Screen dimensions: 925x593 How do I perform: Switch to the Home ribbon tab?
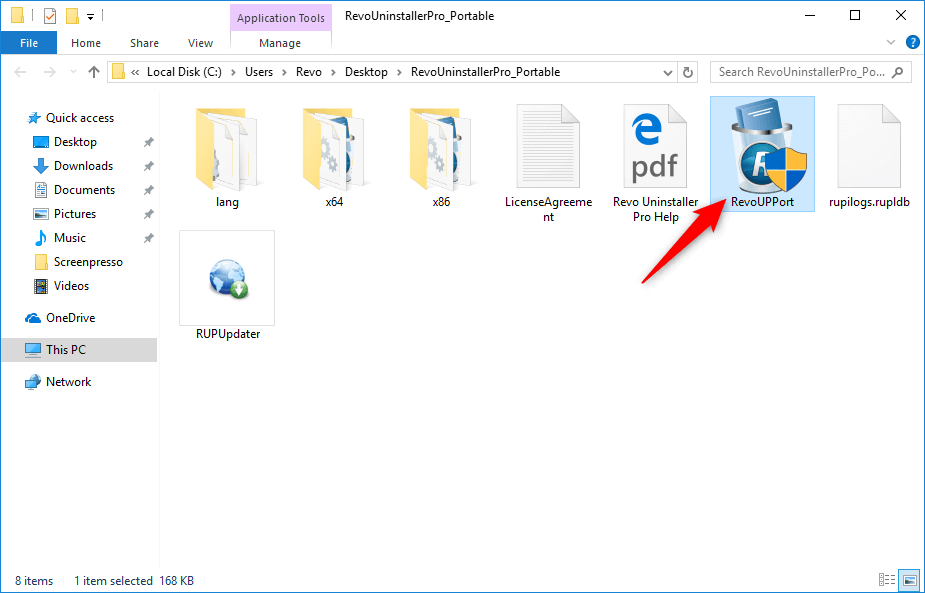[86, 43]
